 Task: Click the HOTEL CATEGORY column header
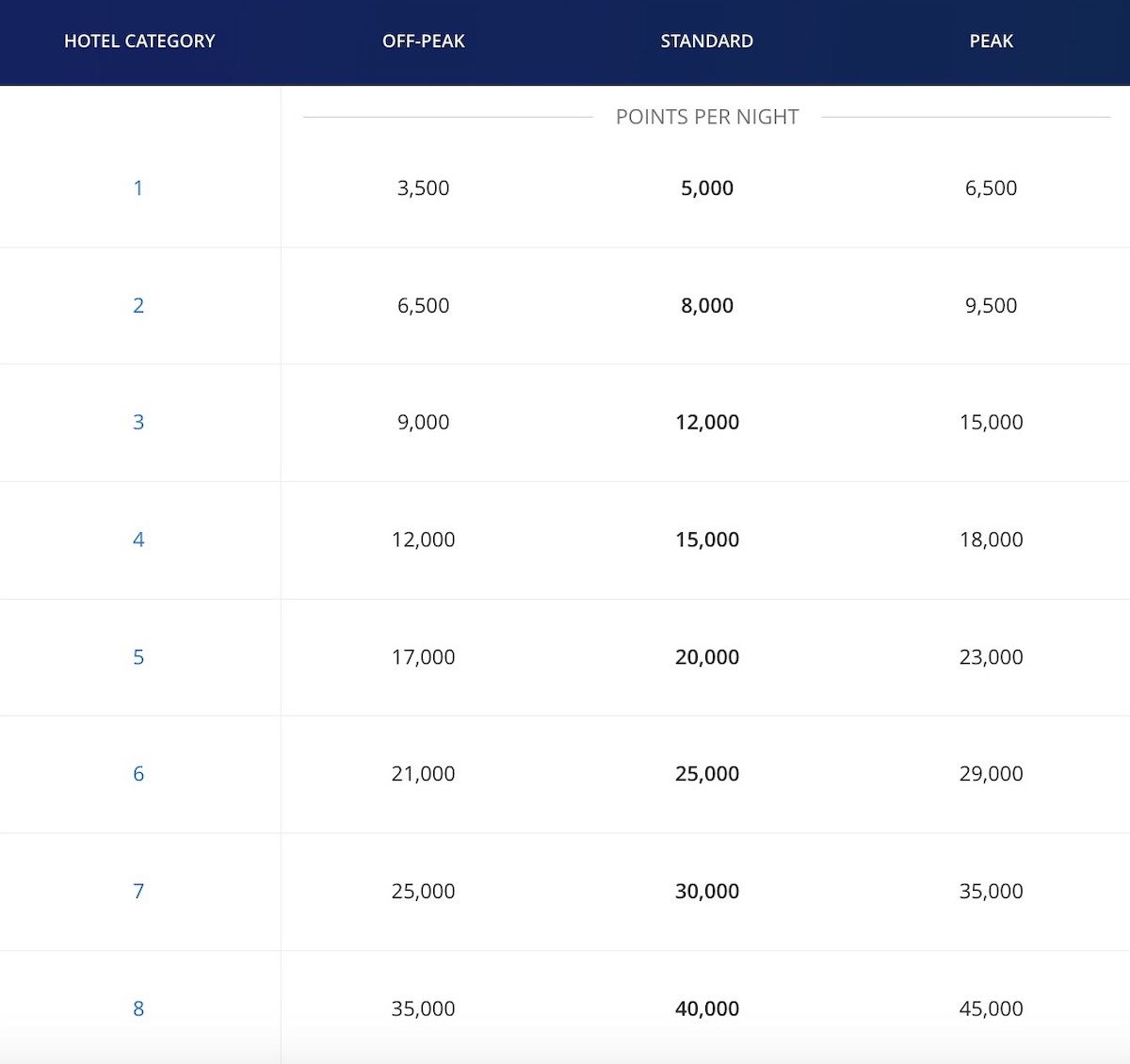pos(139,41)
